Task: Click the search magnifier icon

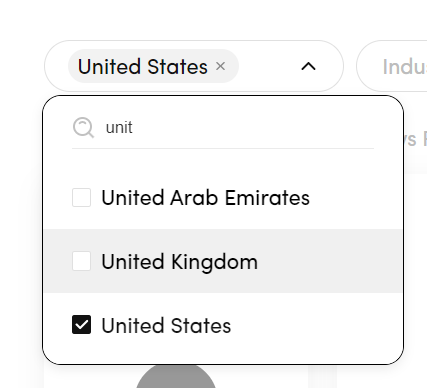Action: (x=83, y=127)
